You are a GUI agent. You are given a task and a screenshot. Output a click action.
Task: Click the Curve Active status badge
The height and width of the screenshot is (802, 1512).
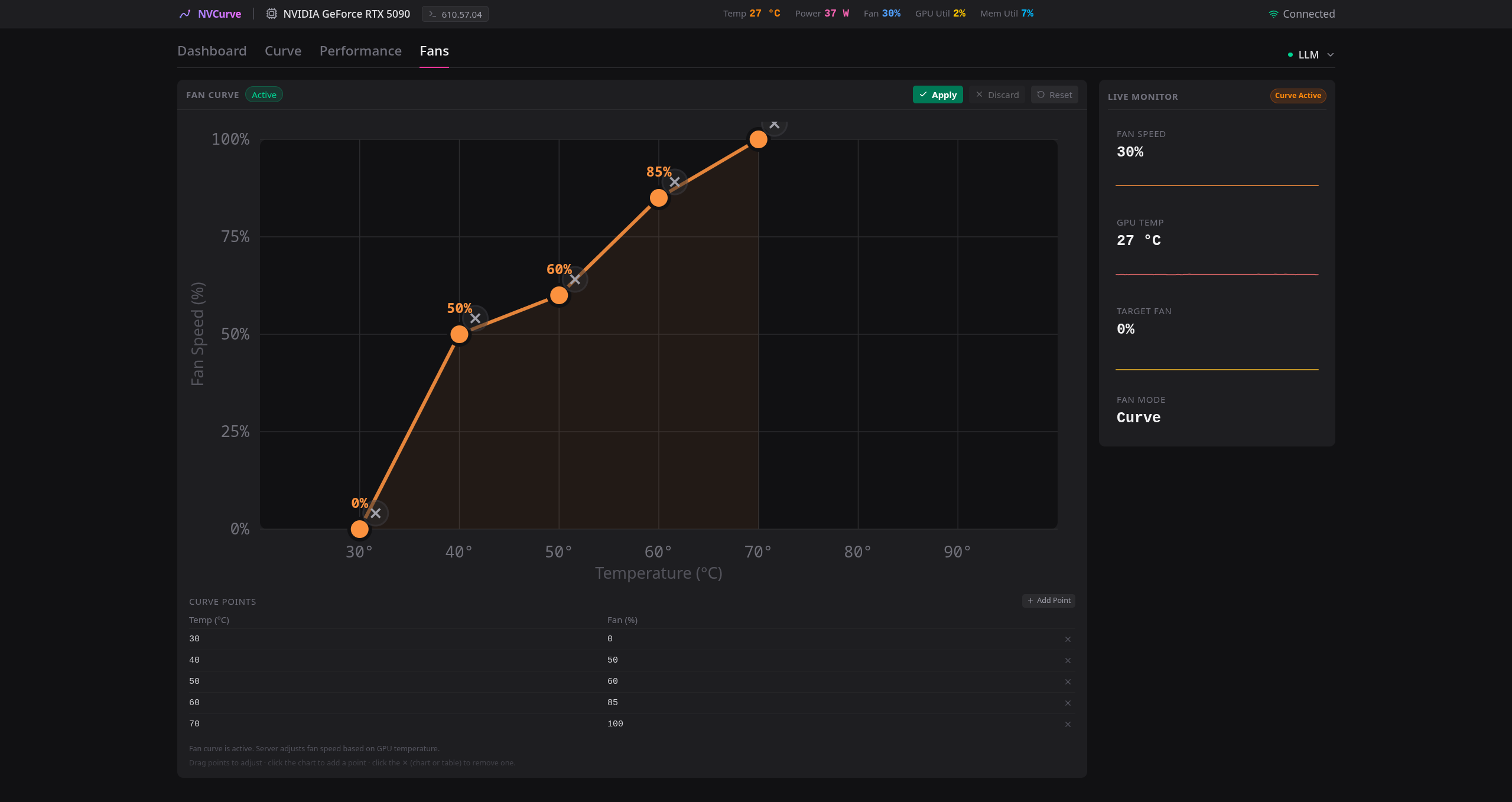pyautogui.click(x=1298, y=96)
